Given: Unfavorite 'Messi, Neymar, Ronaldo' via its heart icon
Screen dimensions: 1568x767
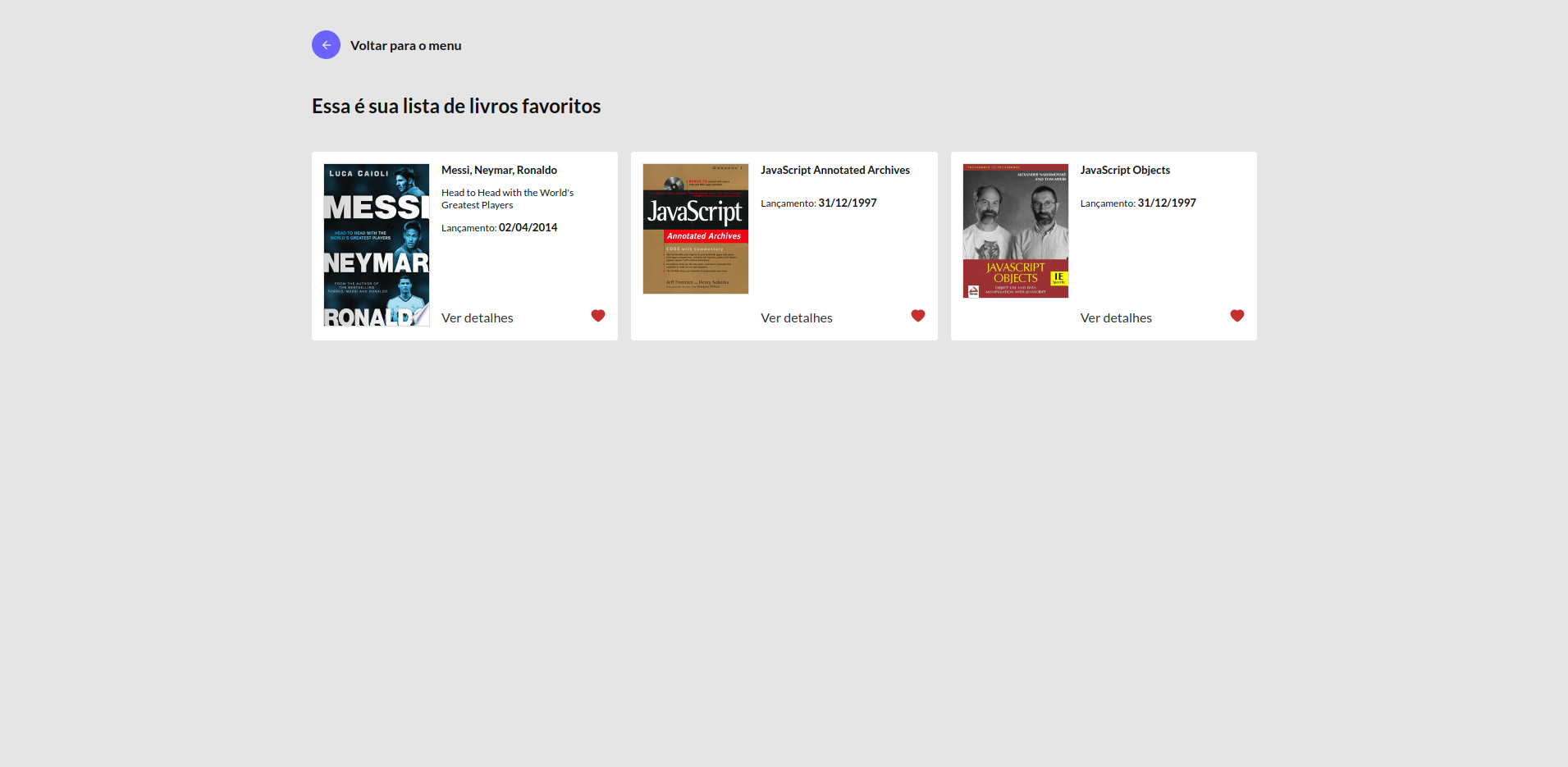Looking at the screenshot, I should coord(597,315).
